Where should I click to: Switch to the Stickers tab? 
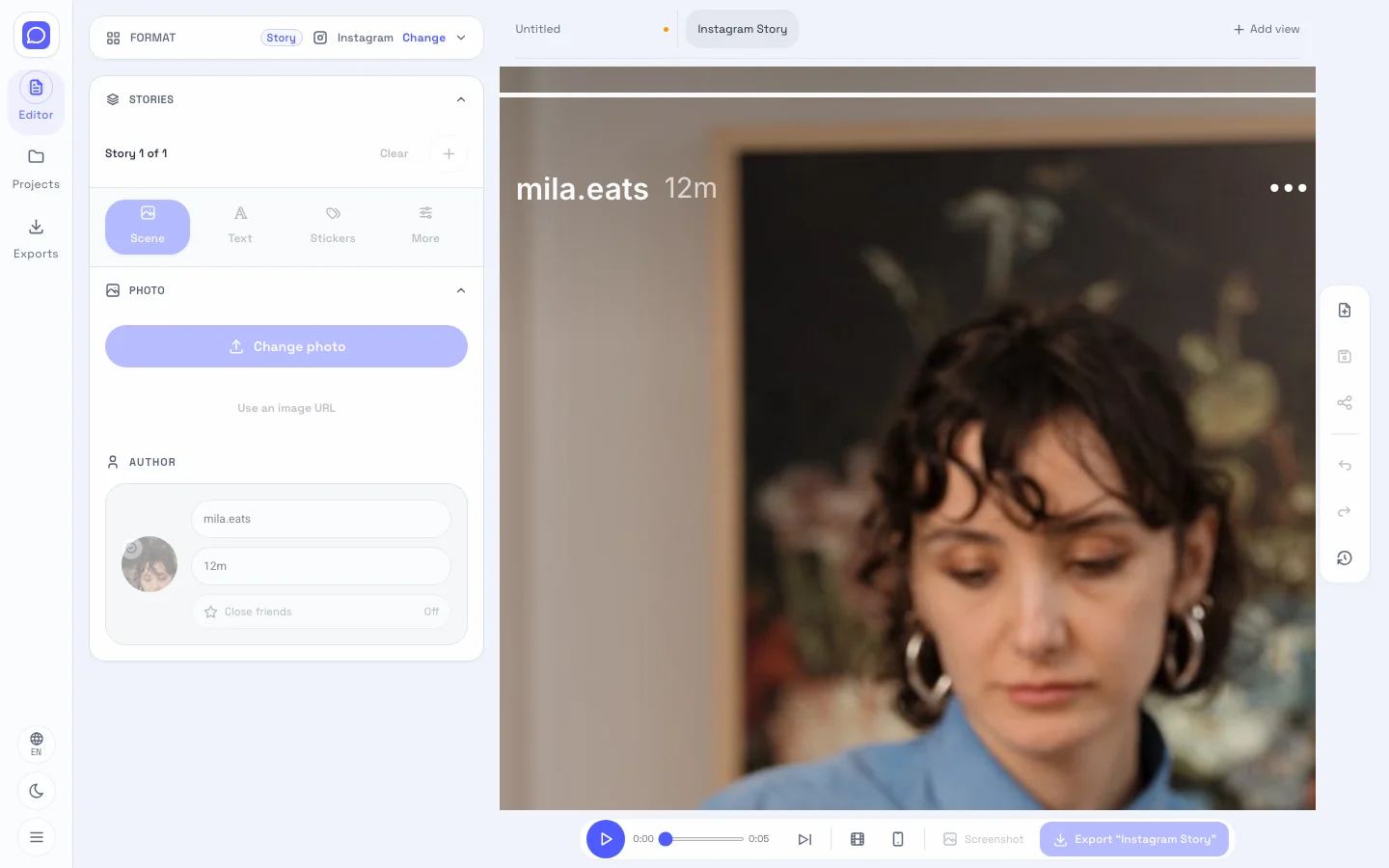coord(333,227)
